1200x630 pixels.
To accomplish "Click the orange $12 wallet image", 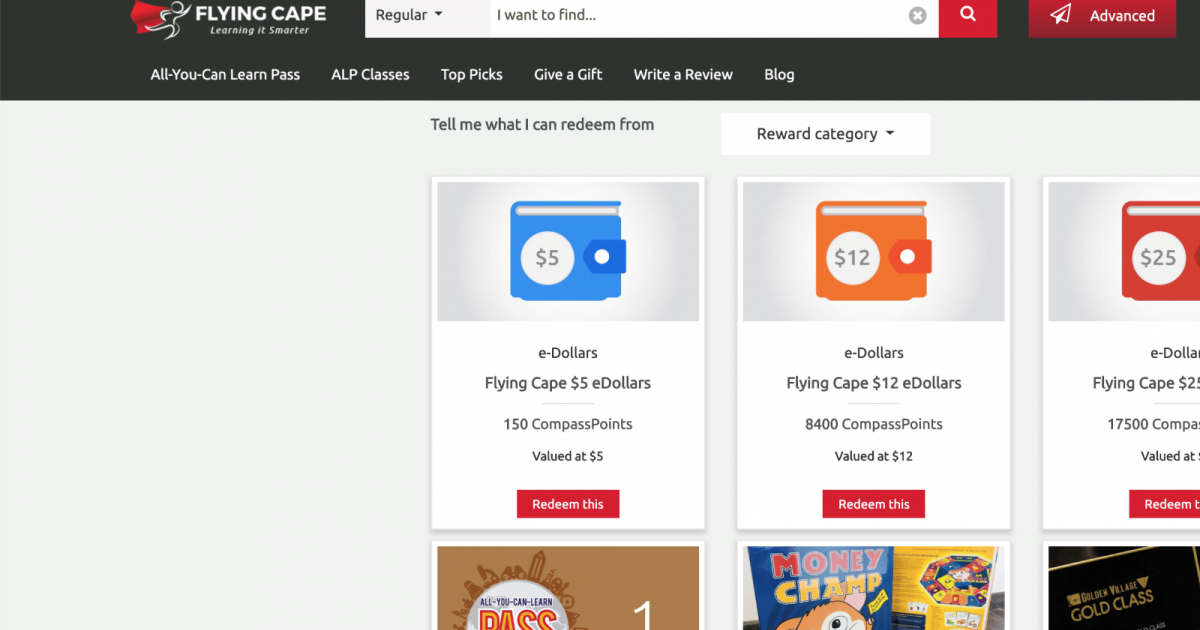I will pyautogui.click(x=874, y=251).
